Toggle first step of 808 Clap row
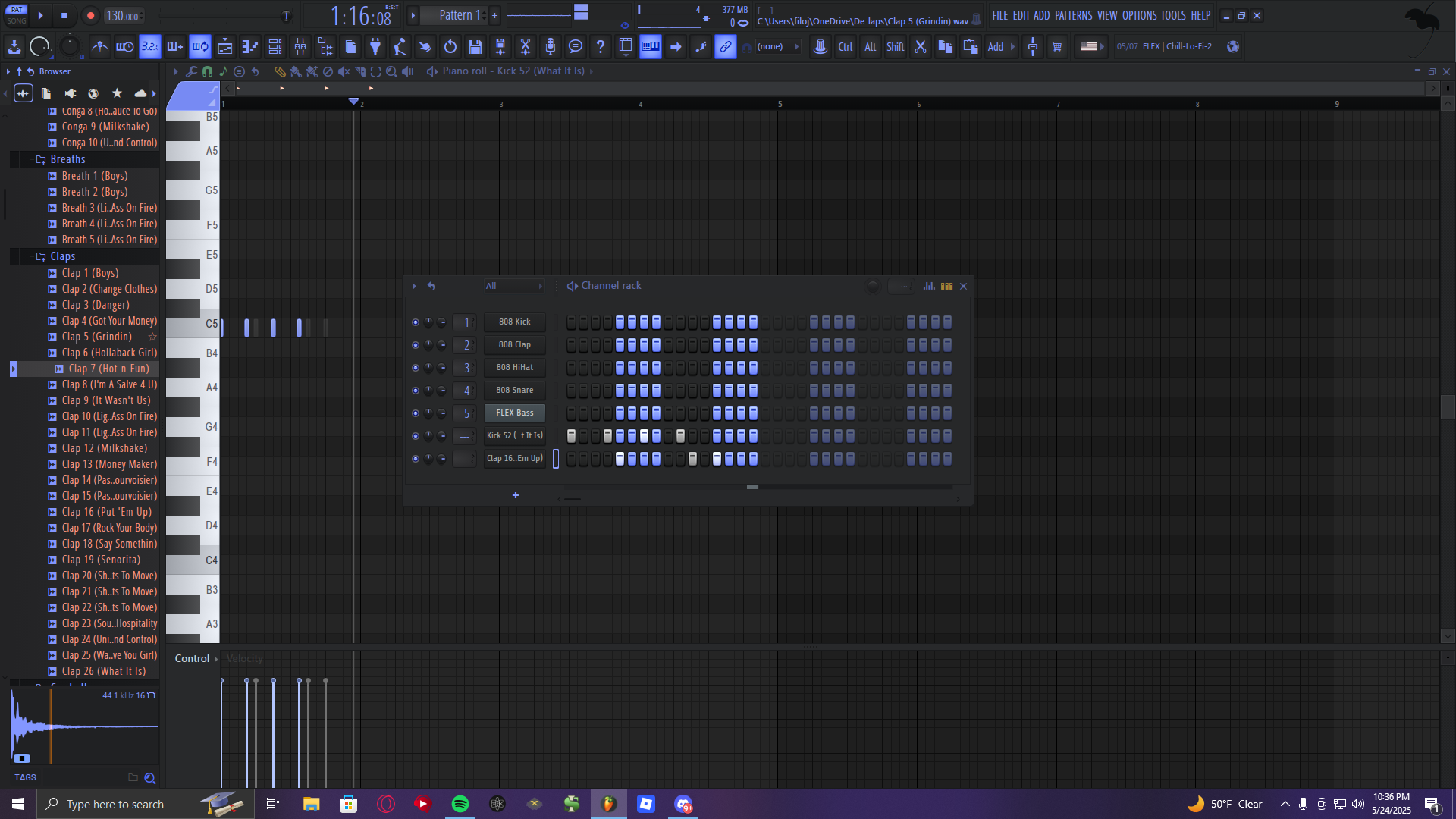The height and width of the screenshot is (819, 1456). [x=571, y=345]
